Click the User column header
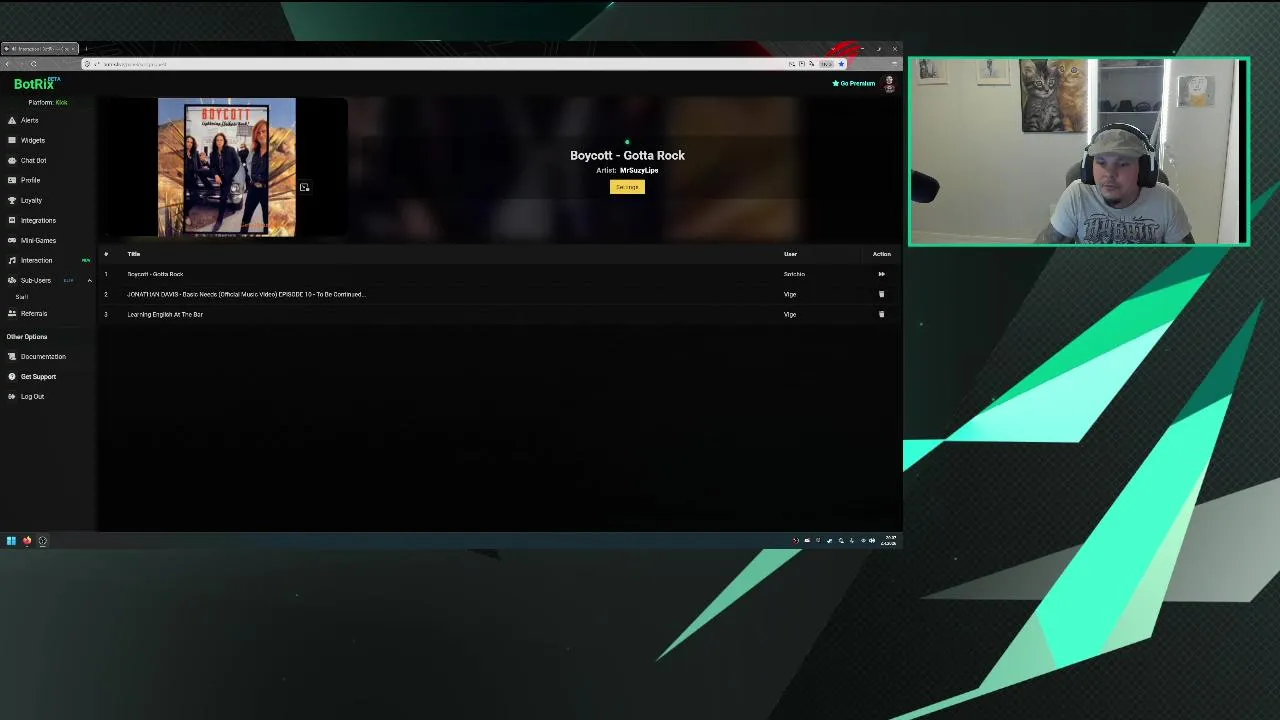 point(790,254)
